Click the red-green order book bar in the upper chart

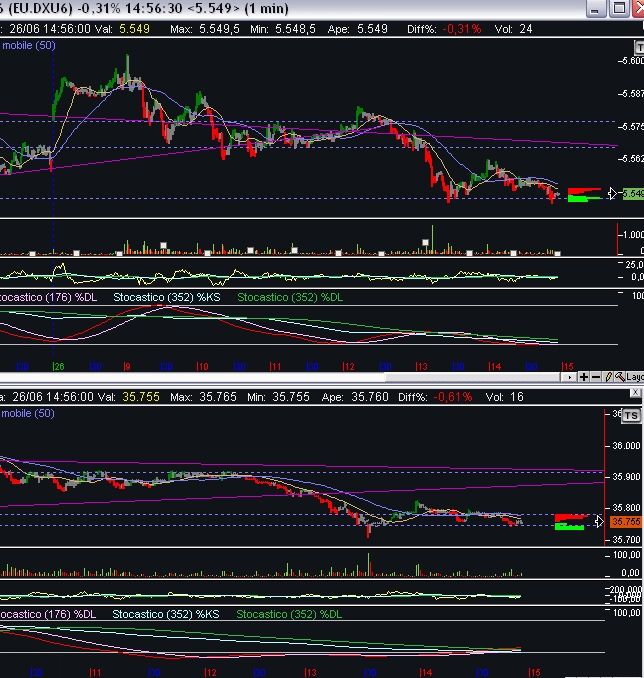click(584, 195)
